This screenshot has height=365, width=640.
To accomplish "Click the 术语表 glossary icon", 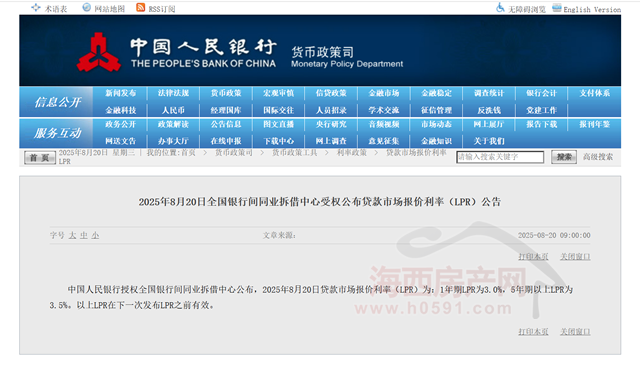I will [x=36, y=8].
